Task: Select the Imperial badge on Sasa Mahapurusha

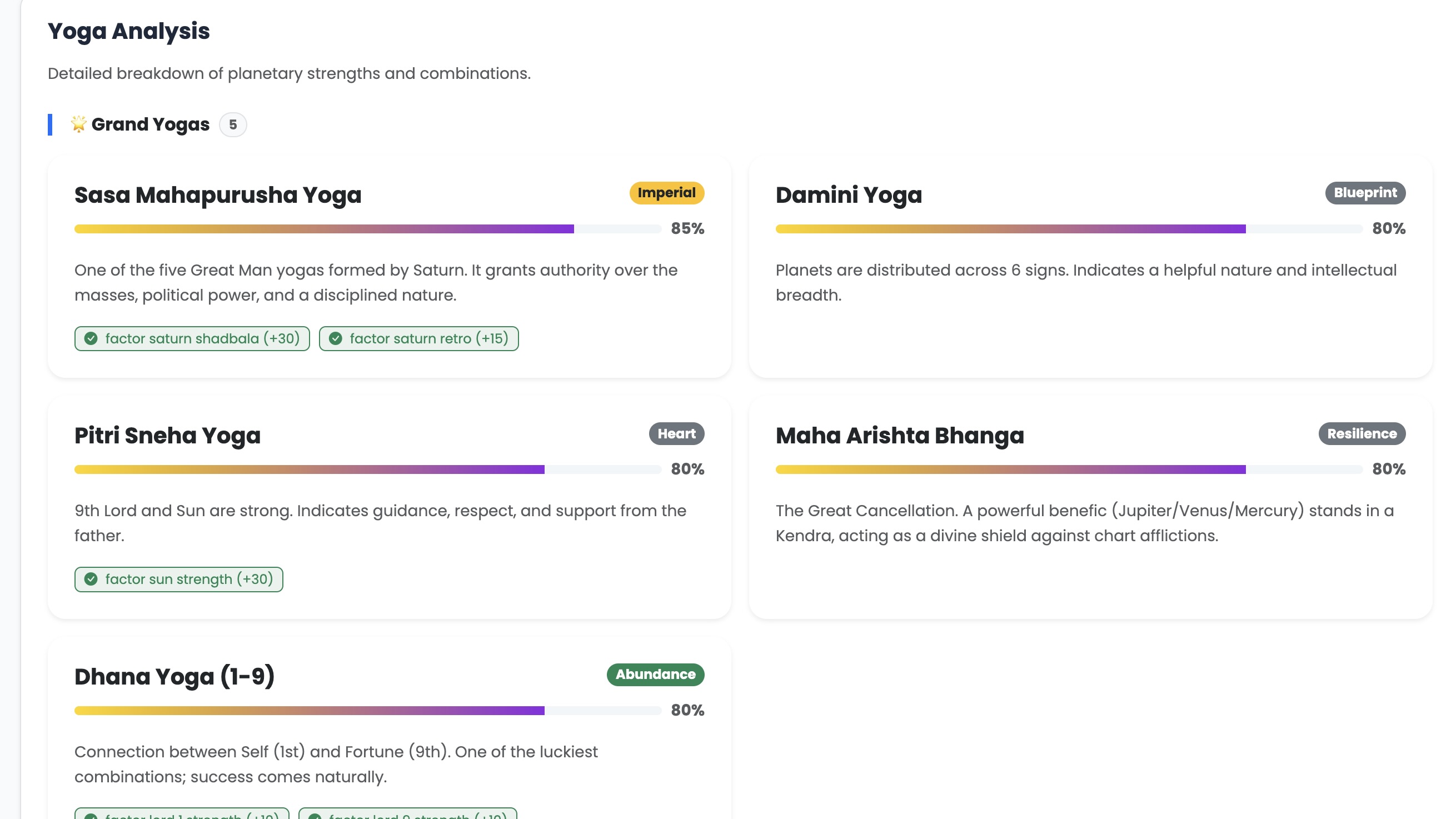Action: point(666,193)
